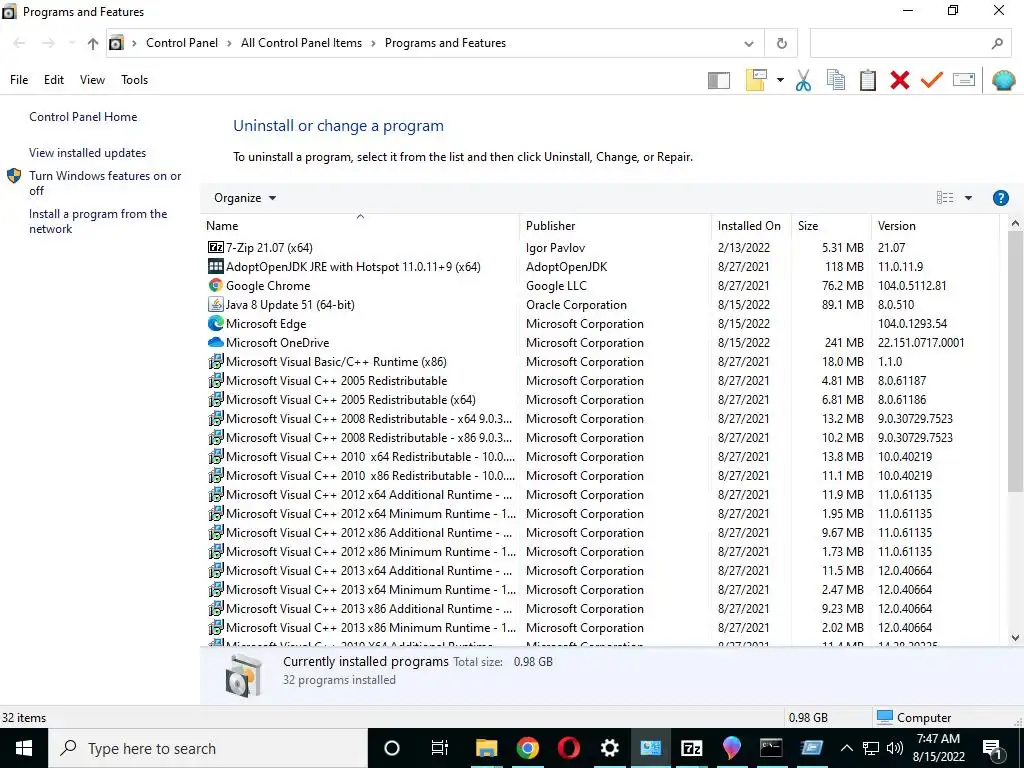Open Opera browser from taskbar
Screen dimensions: 1024x768
(568, 748)
